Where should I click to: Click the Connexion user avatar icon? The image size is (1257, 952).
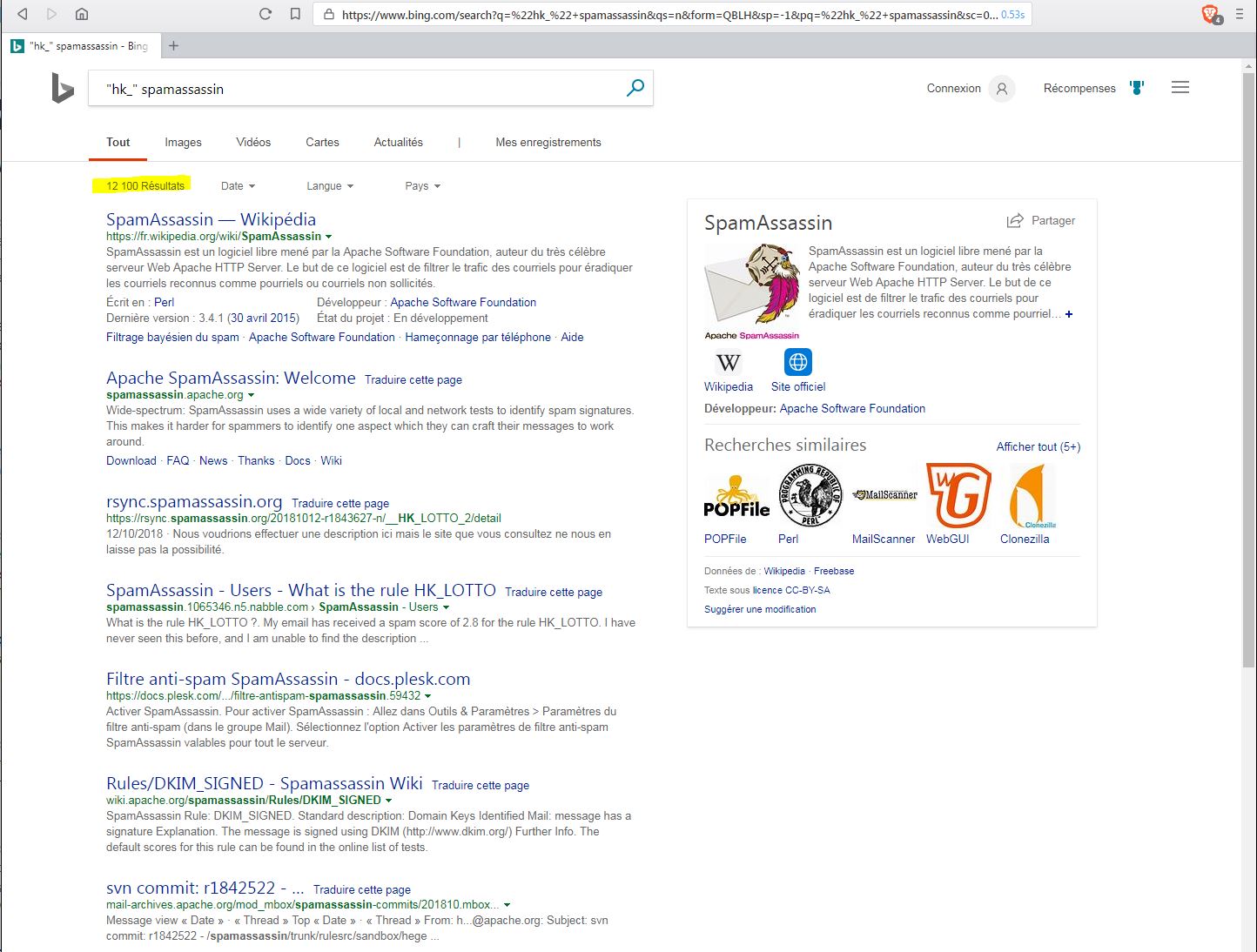point(1002,89)
